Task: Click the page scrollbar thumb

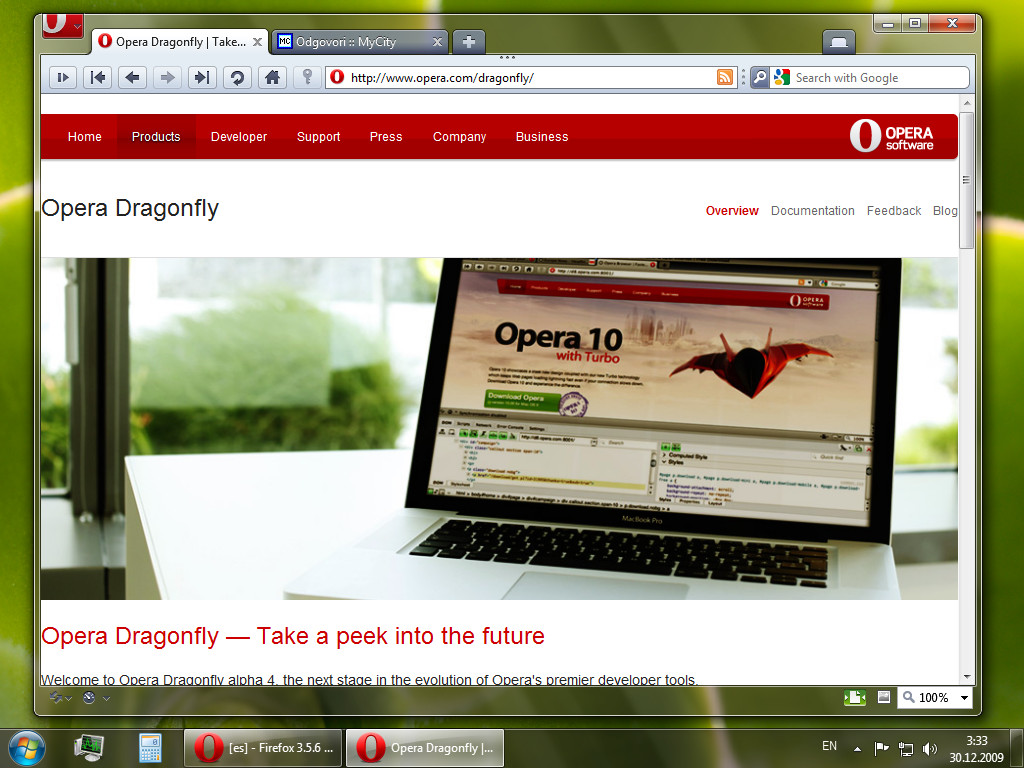Action: tap(967, 180)
